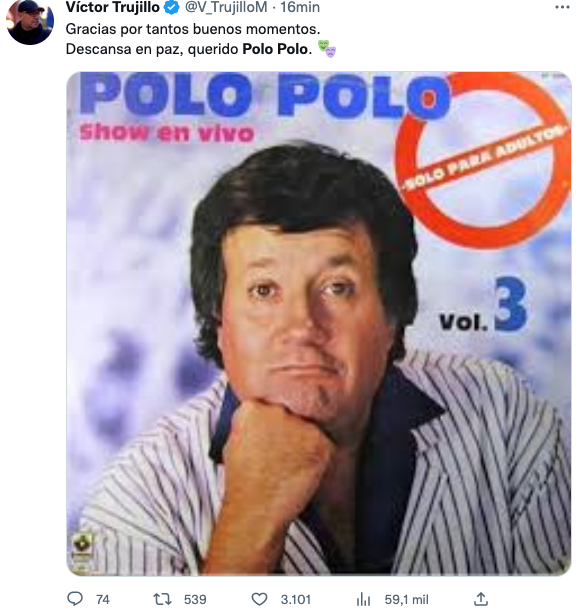This screenshot has height=614, width=588.
Task: Click the 3.101 likes count
Action: [x=296, y=600]
